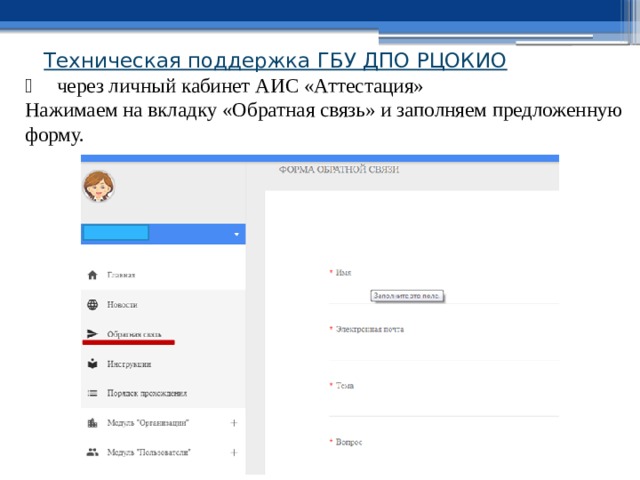
Task: Open the slide title link Техническая поддержка ГБУ ДПО РЦОКИО
Action: pyautogui.click(x=275, y=60)
